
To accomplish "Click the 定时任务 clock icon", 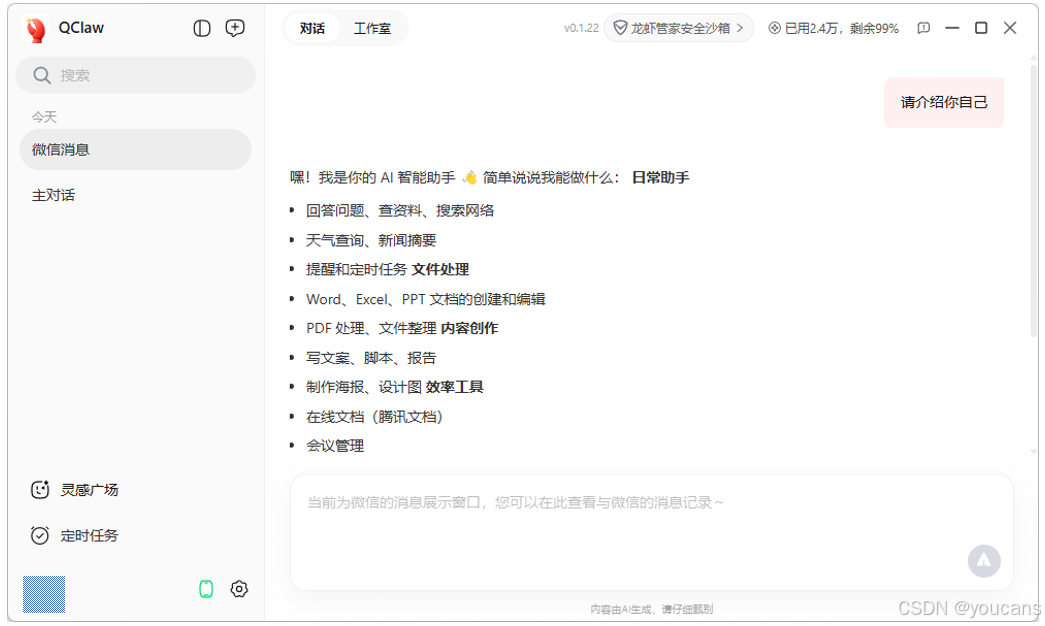I will pyautogui.click(x=40, y=535).
